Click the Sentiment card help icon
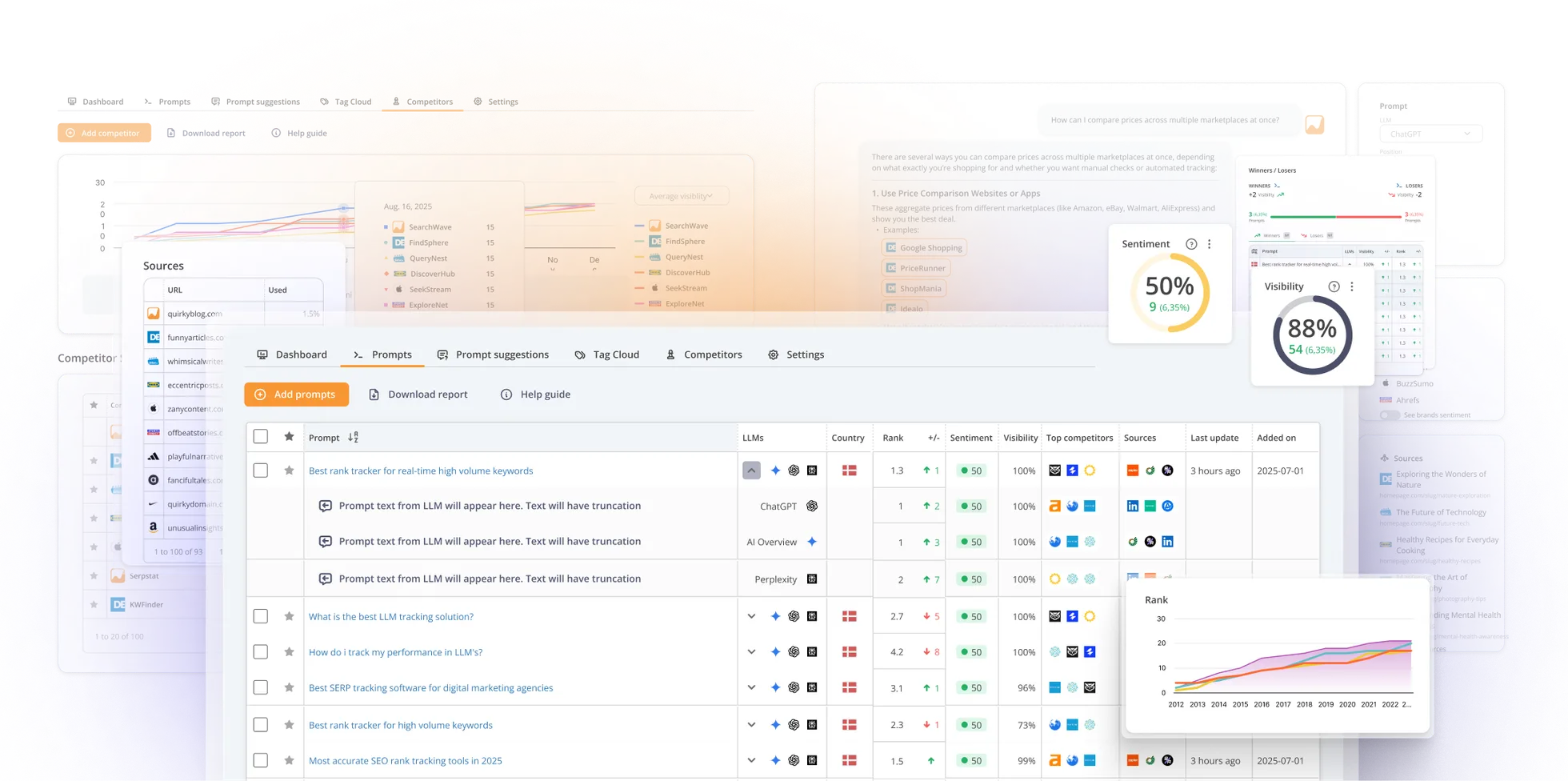This screenshot has height=781, width=1568. click(x=1191, y=244)
